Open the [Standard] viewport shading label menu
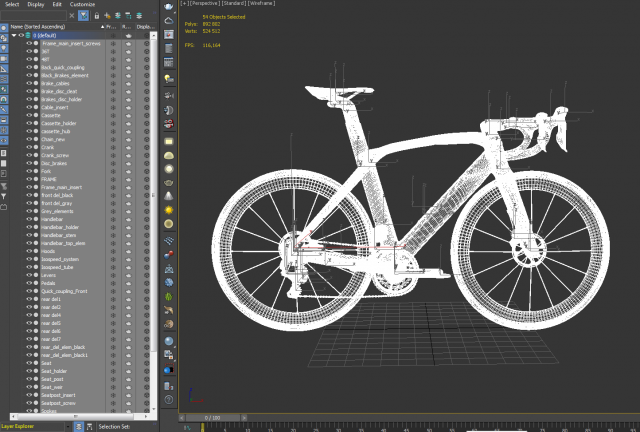Image resolution: width=640 pixels, height=432 pixels. pyautogui.click(x=234, y=3)
